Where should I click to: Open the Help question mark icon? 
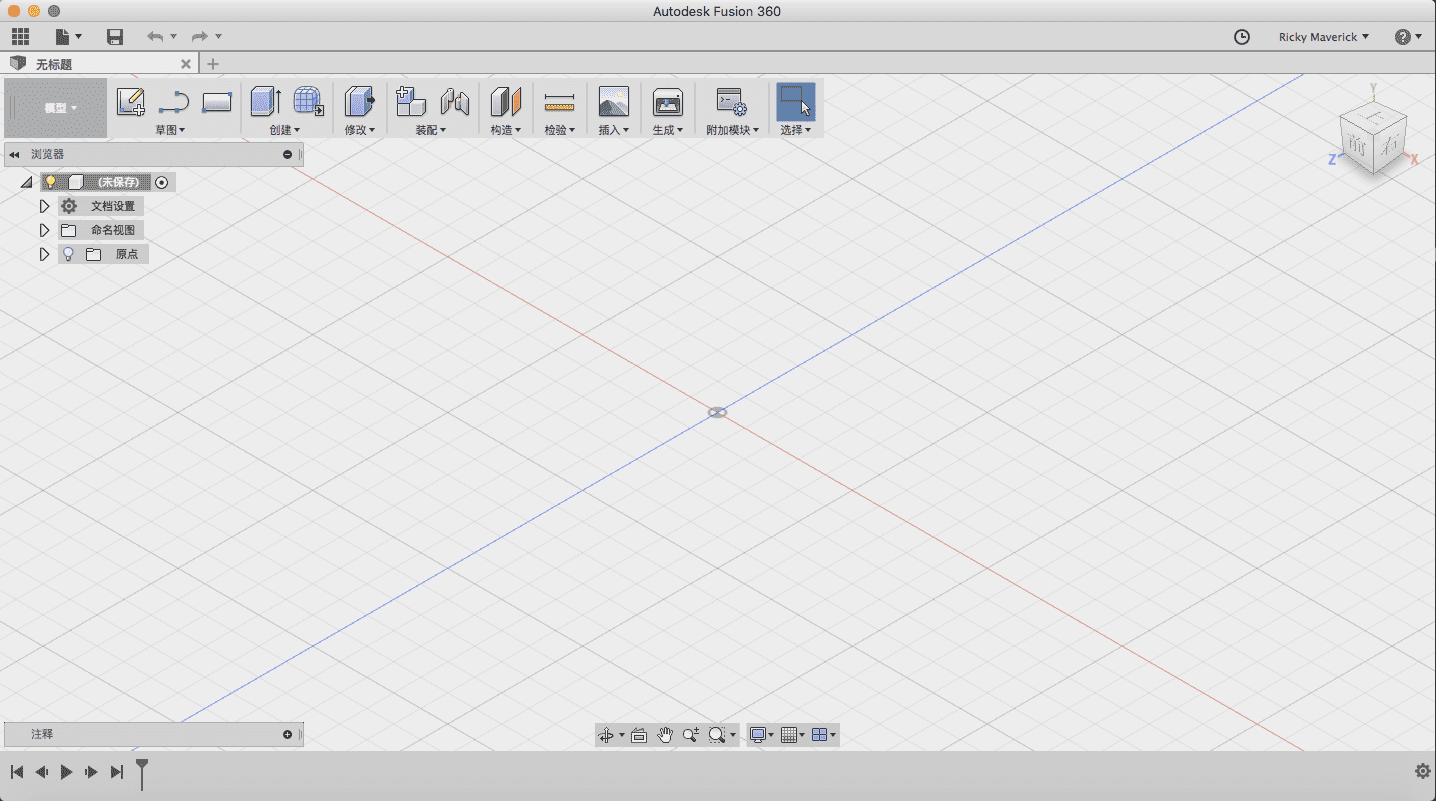pyautogui.click(x=1403, y=37)
